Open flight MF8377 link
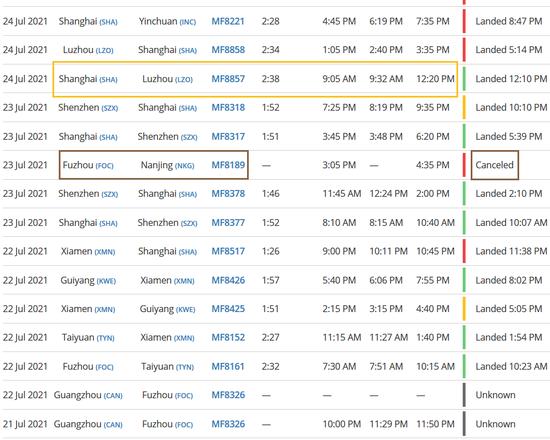Screen dimensions: 550x440 point(228,223)
